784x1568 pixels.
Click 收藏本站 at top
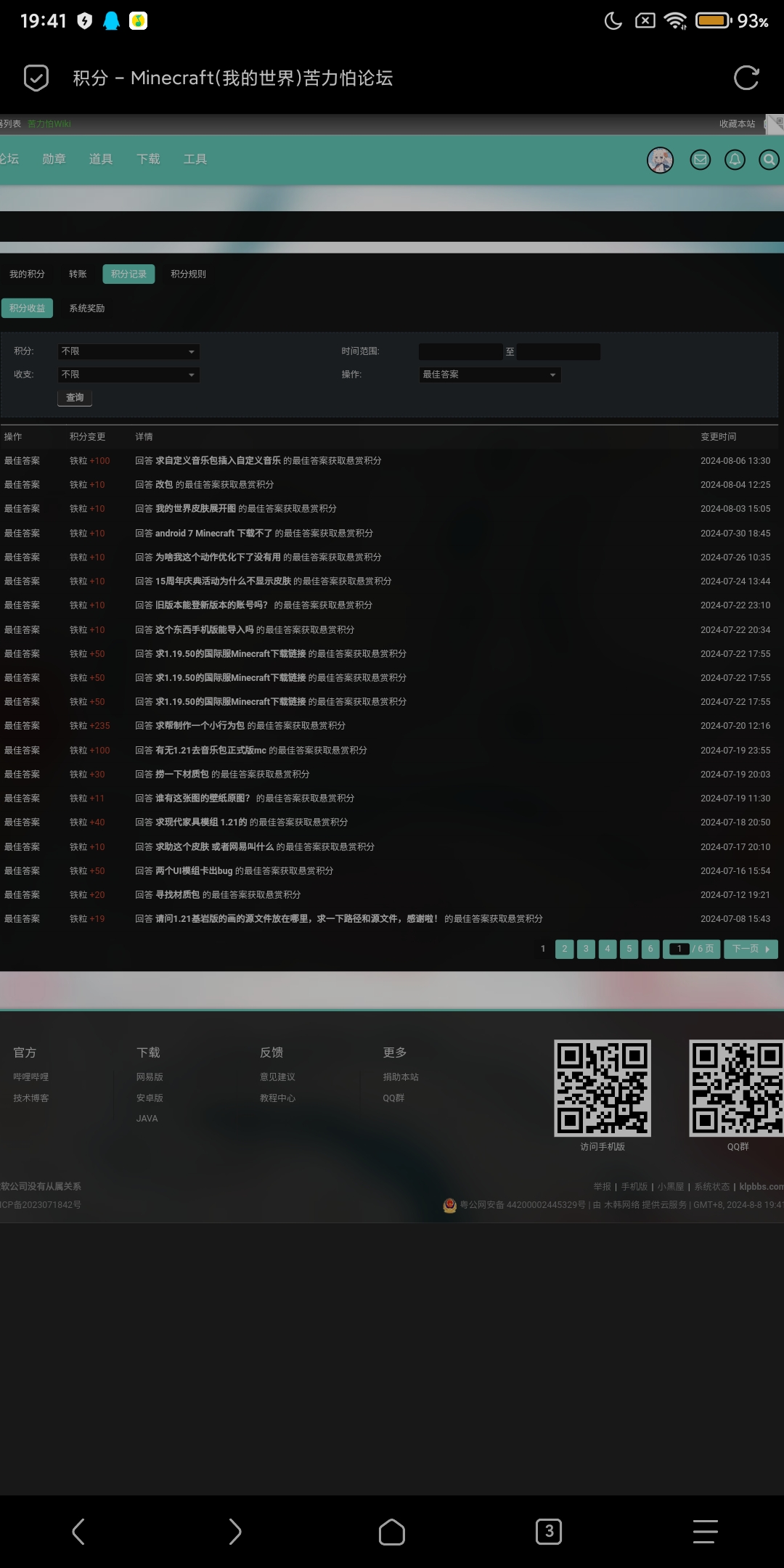tap(737, 124)
